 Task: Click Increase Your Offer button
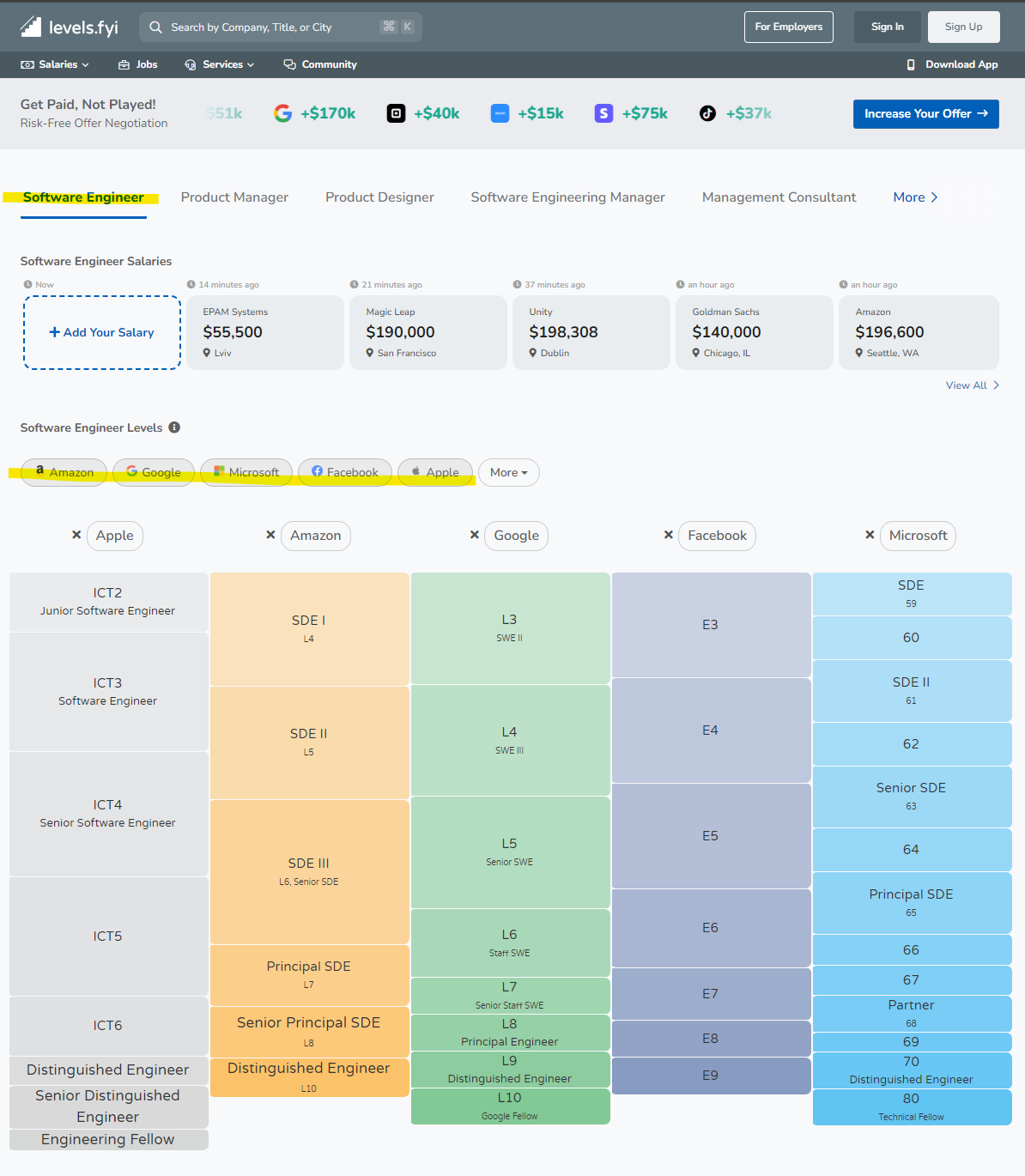pyautogui.click(x=926, y=114)
